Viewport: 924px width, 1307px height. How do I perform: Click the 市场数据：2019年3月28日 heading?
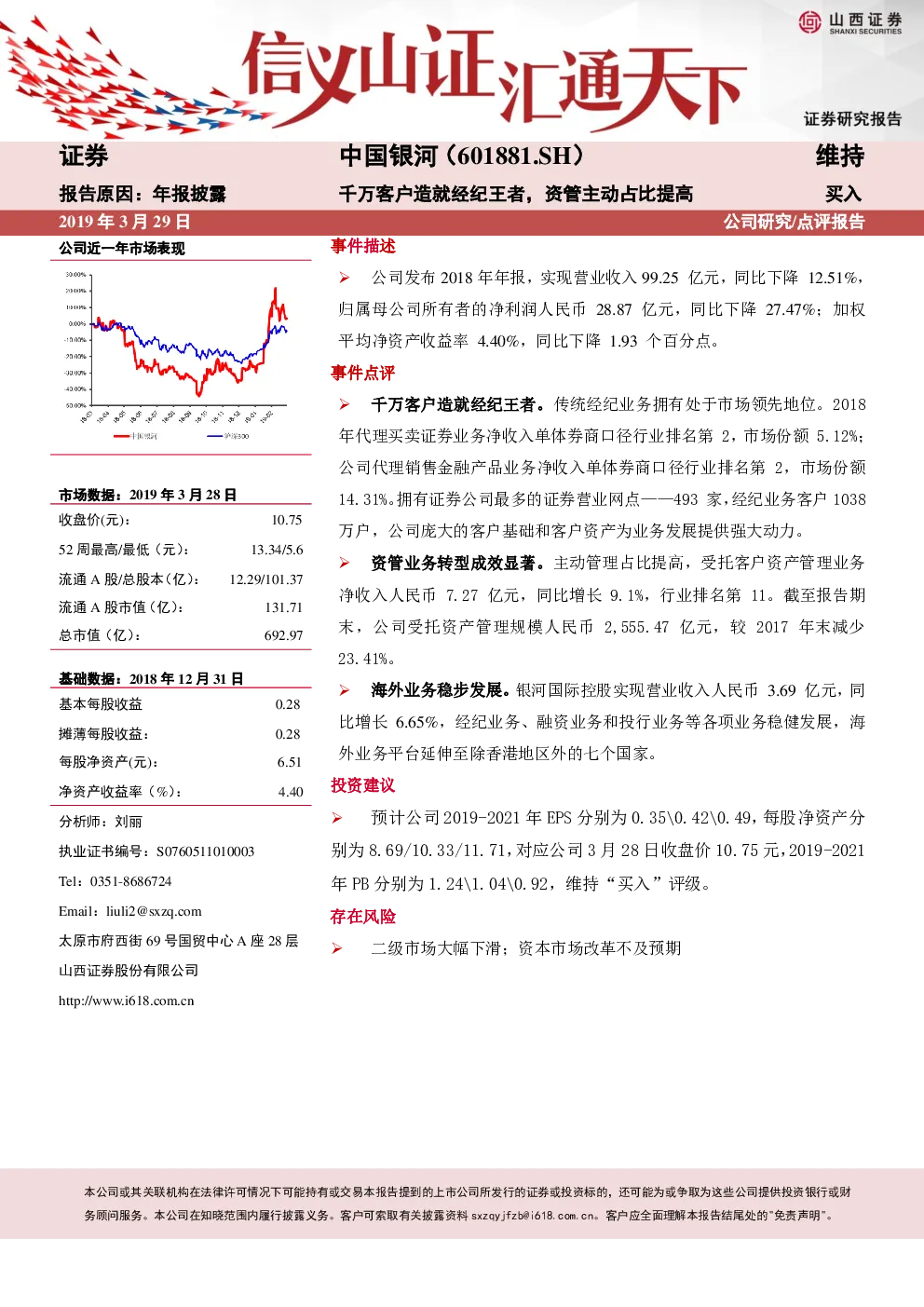click(x=148, y=495)
